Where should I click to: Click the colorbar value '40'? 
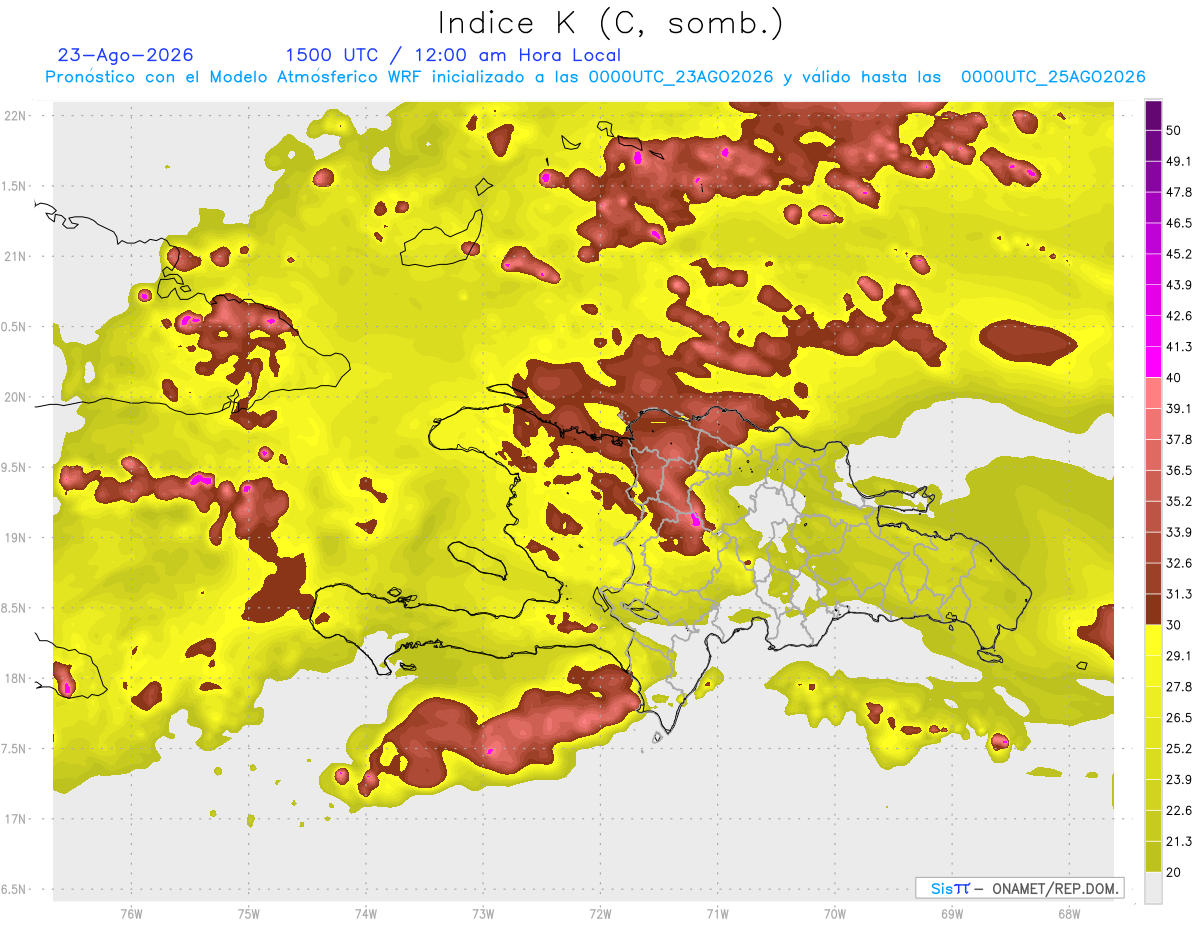coord(1174,378)
